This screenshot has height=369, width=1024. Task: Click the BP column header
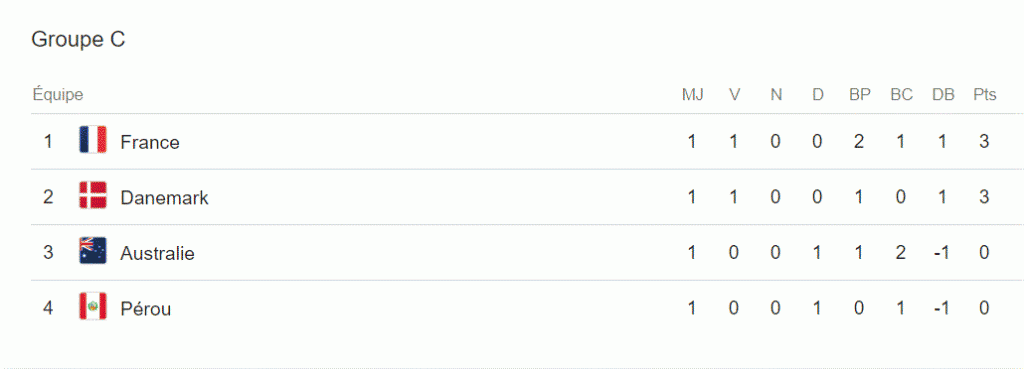click(x=859, y=95)
